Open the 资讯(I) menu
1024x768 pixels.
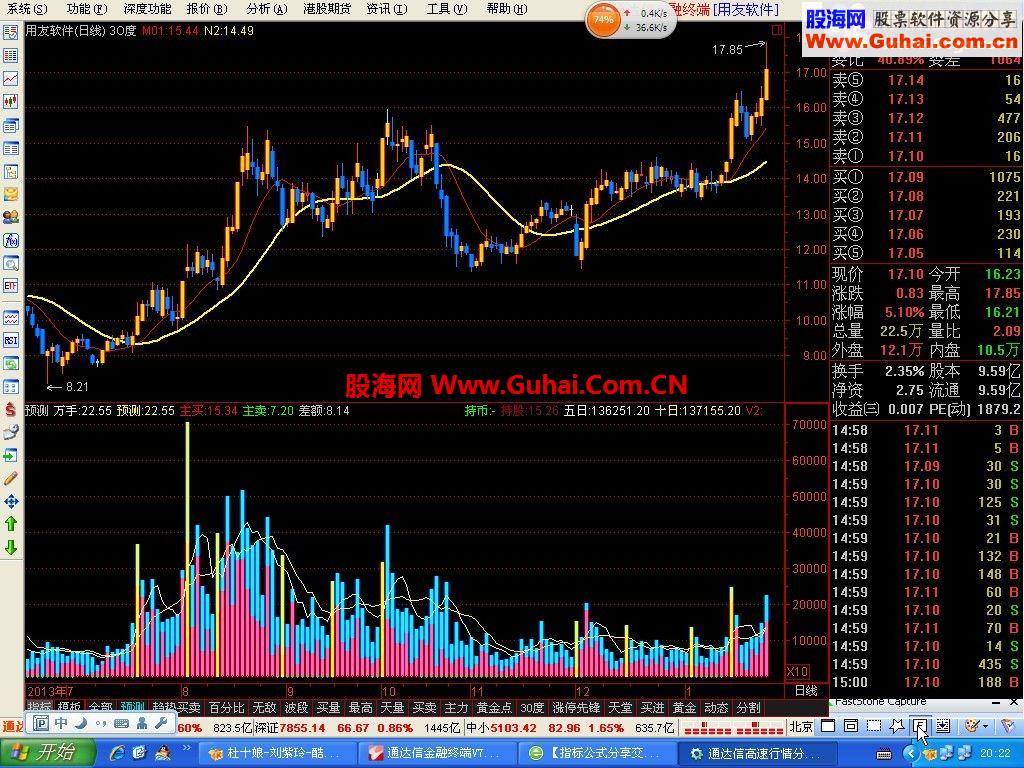387,8
